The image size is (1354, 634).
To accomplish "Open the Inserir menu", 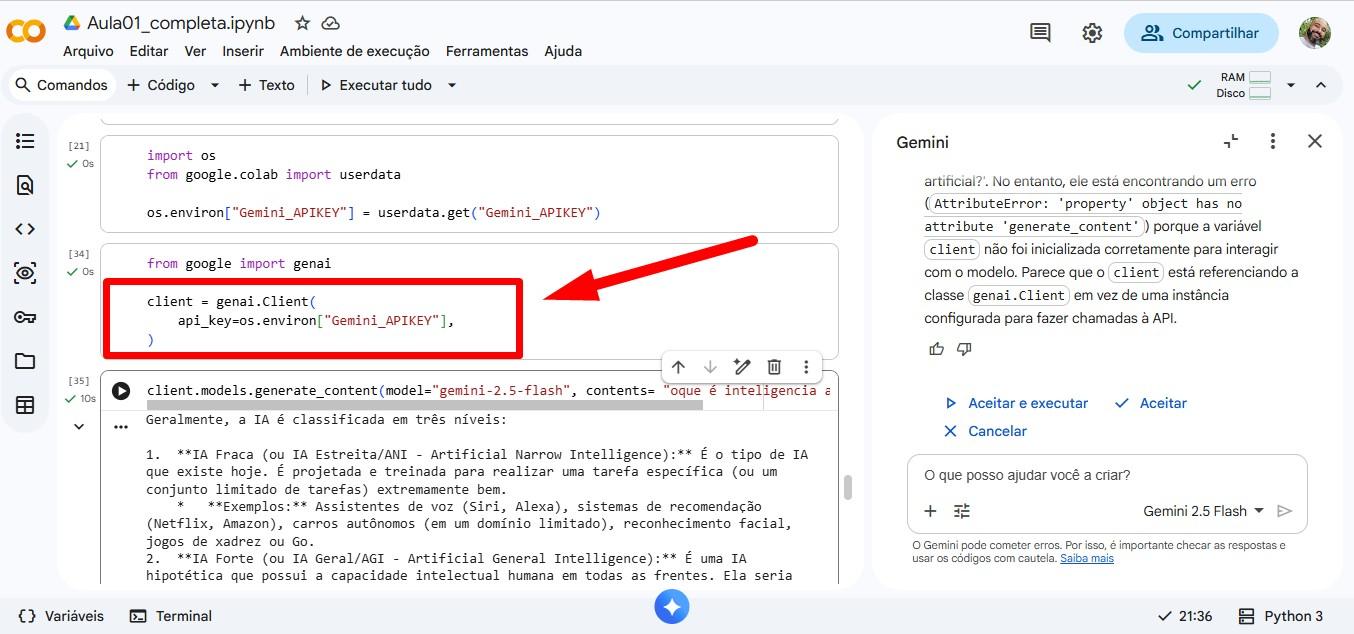I will tap(242, 51).
